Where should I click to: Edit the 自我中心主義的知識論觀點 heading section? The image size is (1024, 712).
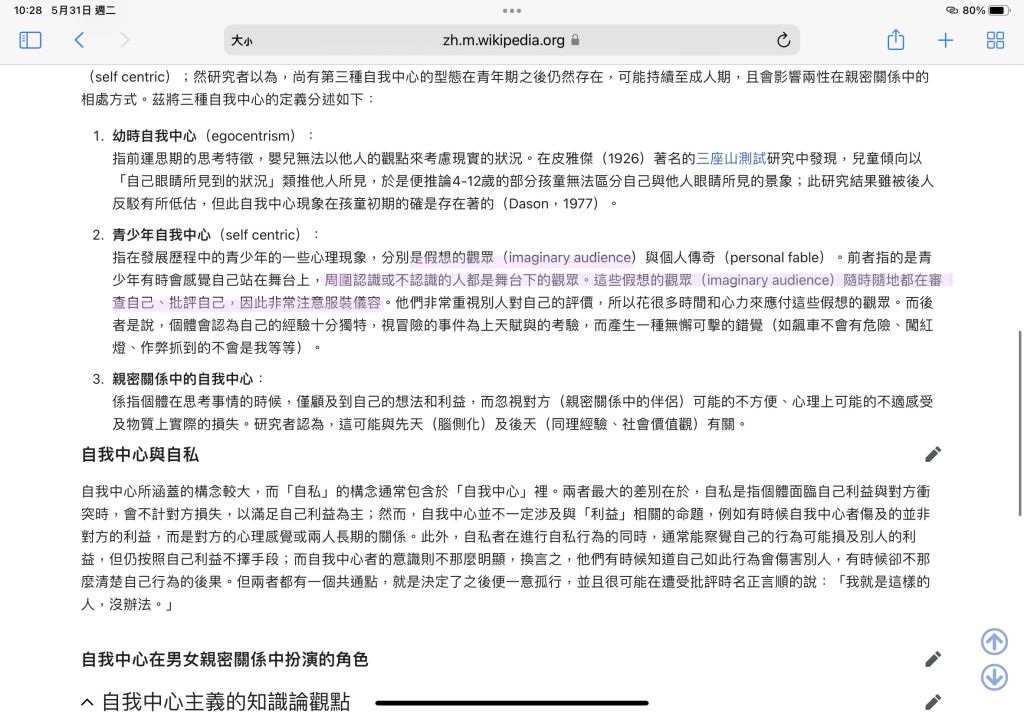[x=933, y=702]
